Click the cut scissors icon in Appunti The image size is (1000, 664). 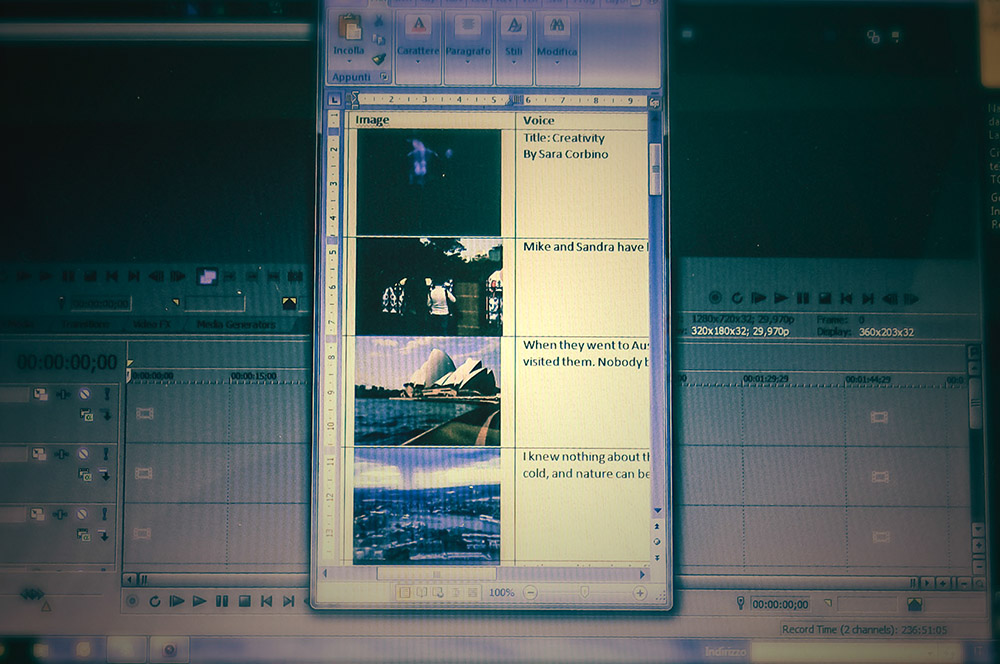(x=379, y=21)
